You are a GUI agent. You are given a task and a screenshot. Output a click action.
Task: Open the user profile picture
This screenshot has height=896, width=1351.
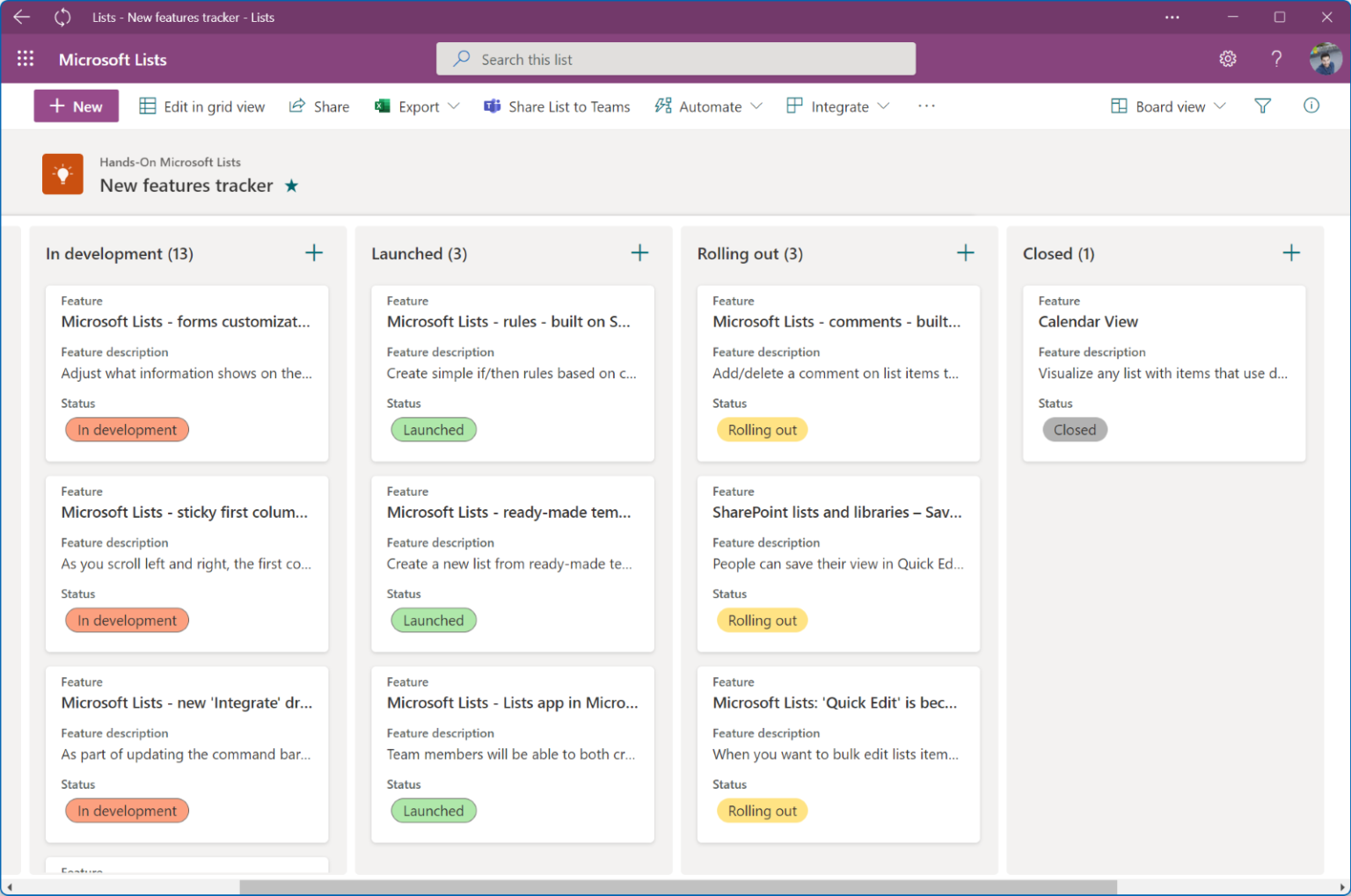[1325, 59]
